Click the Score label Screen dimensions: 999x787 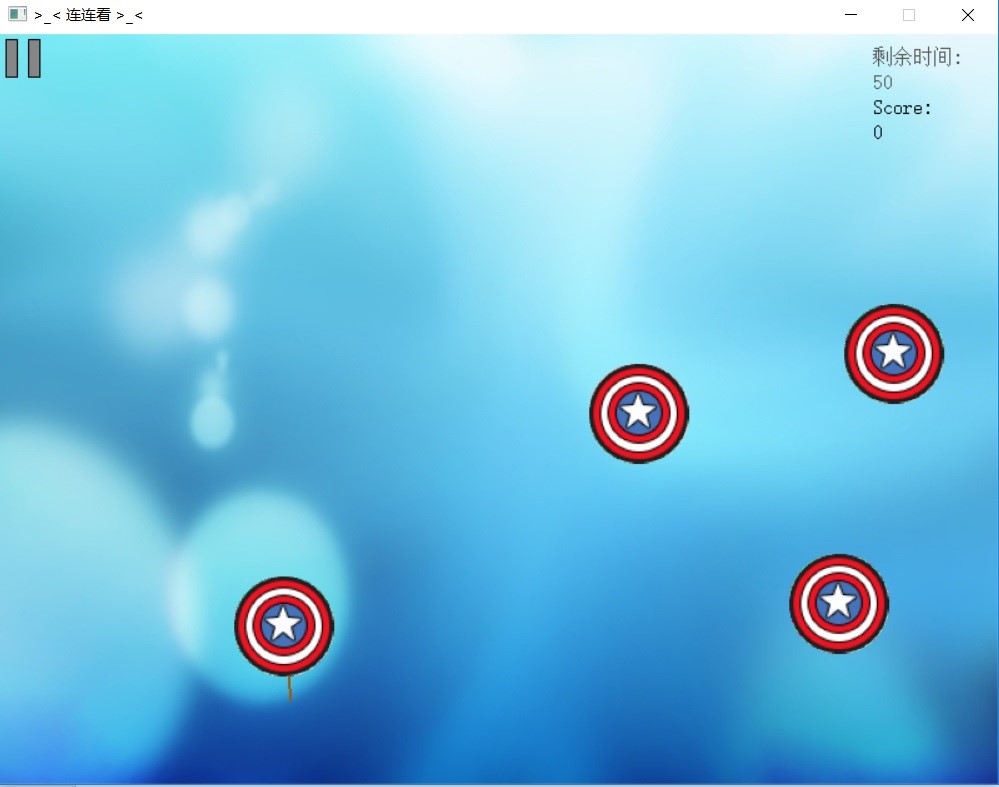tap(902, 108)
